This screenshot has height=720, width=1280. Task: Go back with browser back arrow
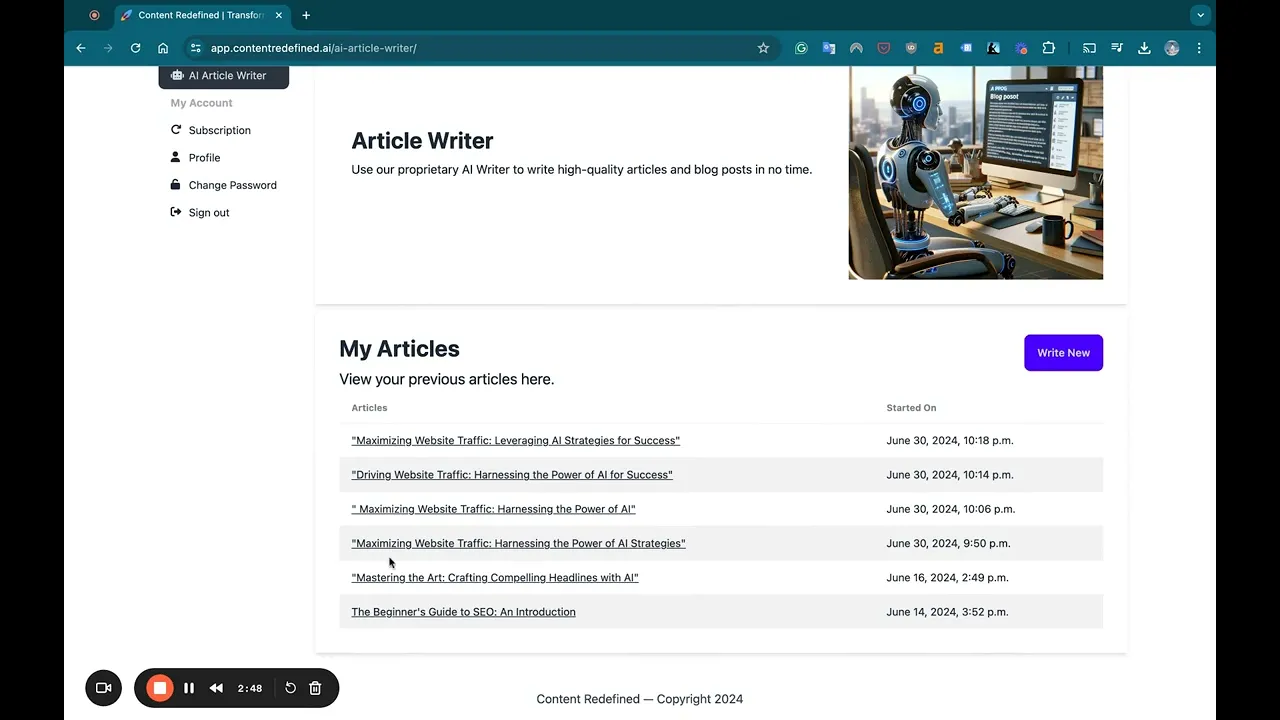click(x=81, y=48)
